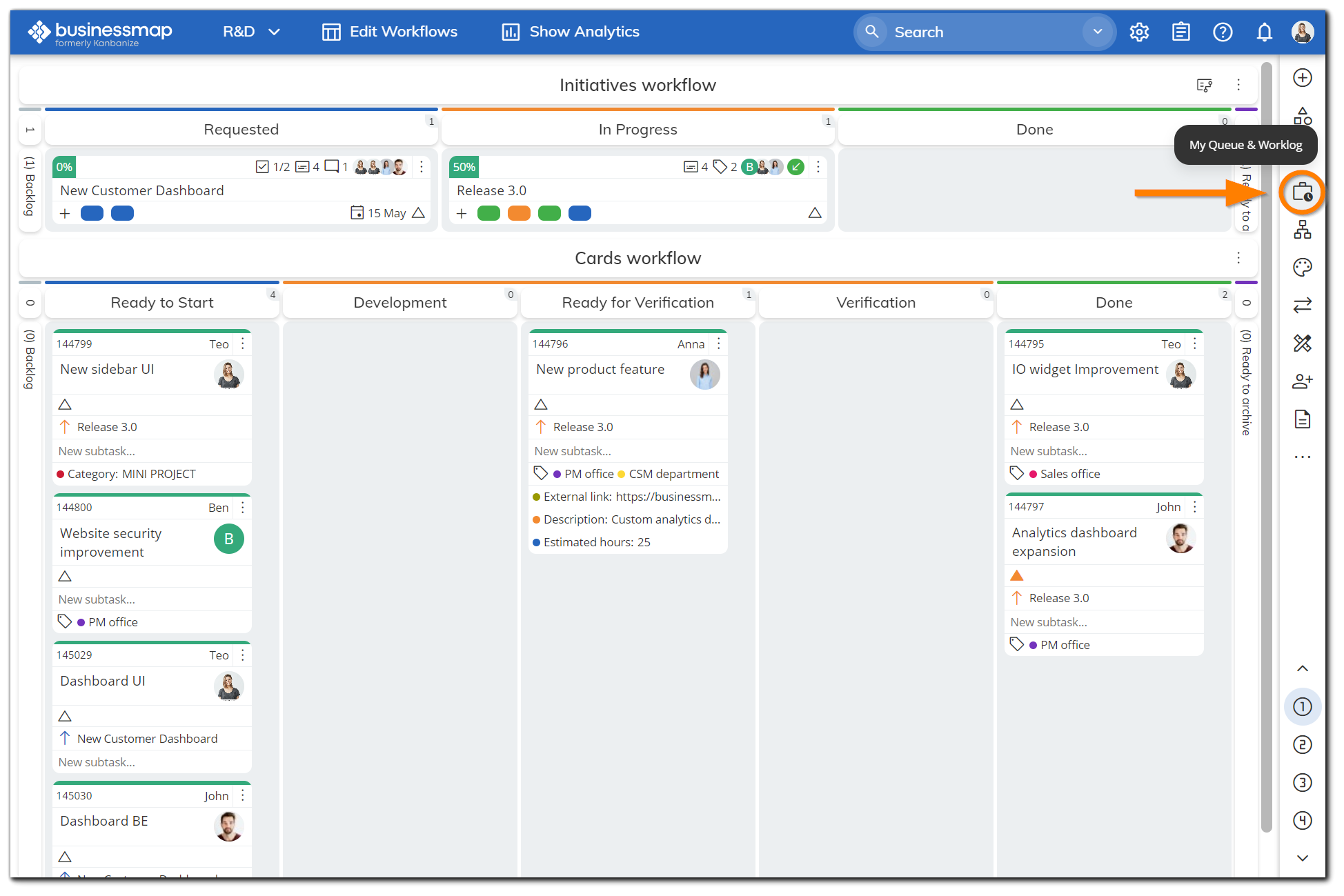Open board settings via the gear icon
1344x896 pixels.
1139,32
